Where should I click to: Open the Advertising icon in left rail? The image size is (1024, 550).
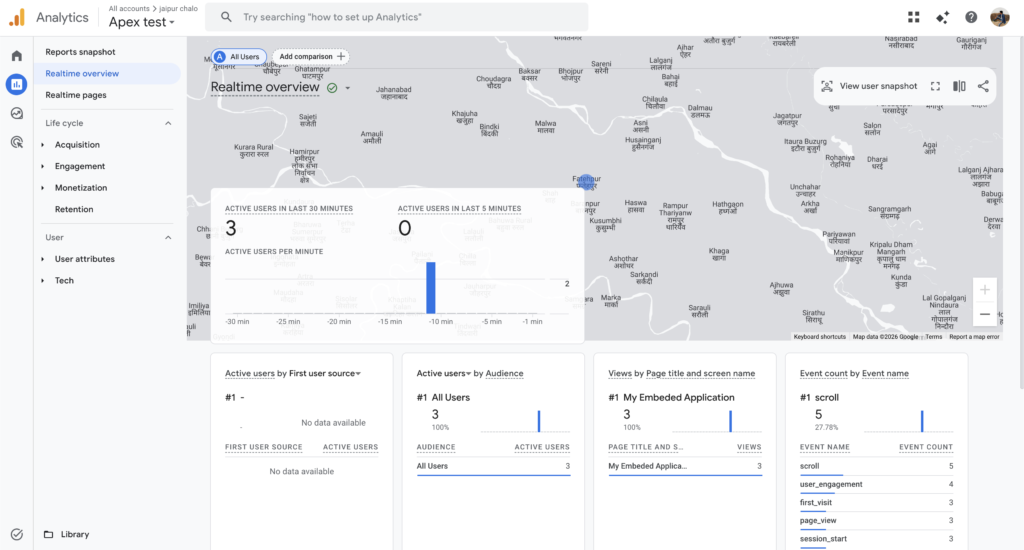[16, 142]
